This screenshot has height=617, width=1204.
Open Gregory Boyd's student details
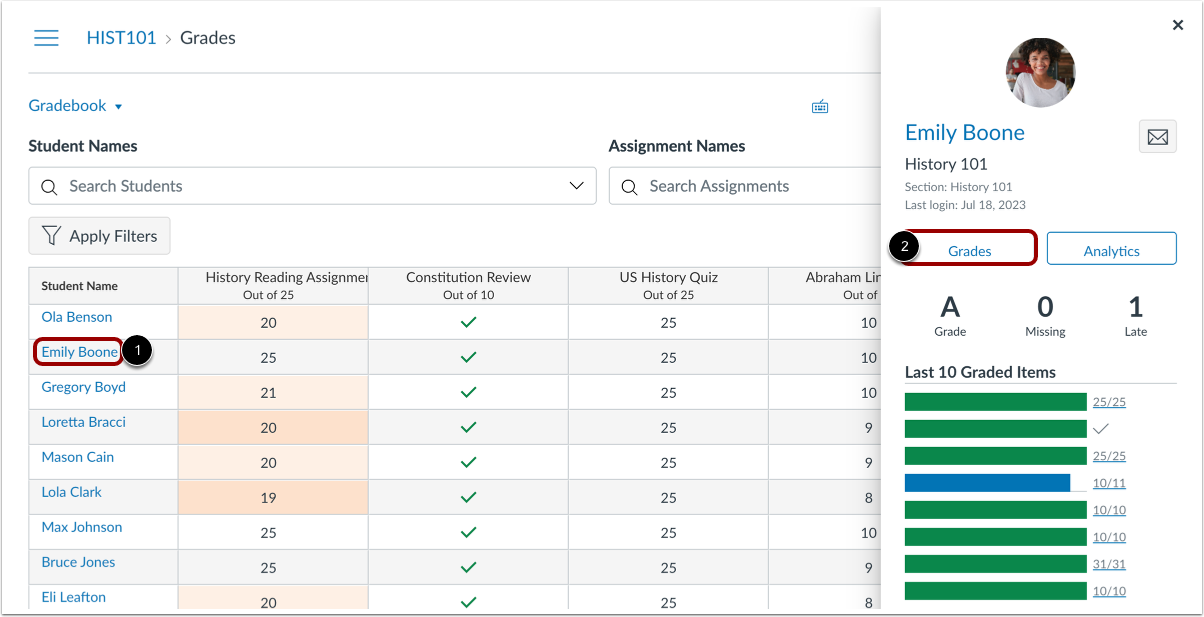click(83, 386)
